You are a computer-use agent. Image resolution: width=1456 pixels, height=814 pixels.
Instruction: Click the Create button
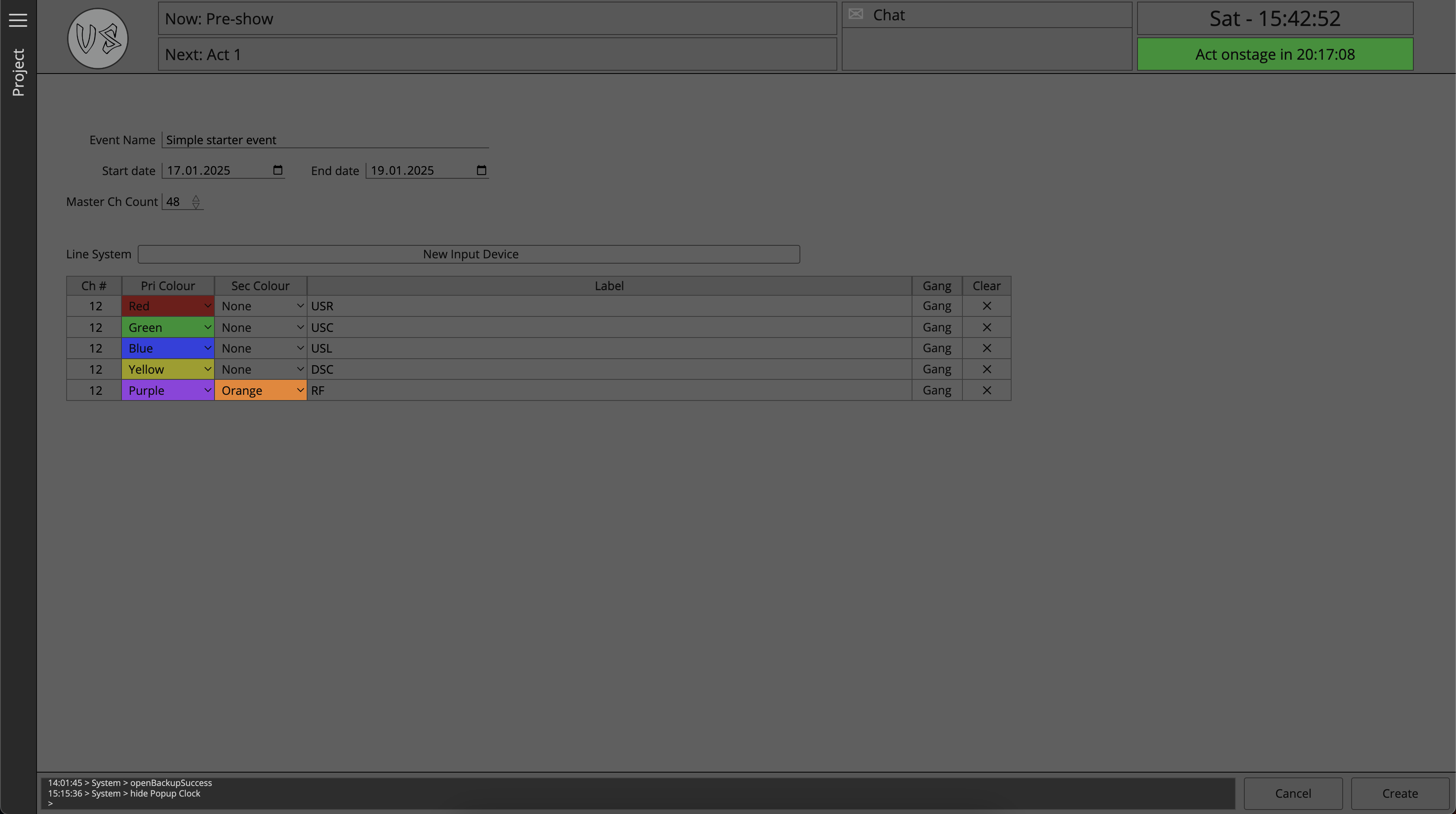tap(1400, 793)
